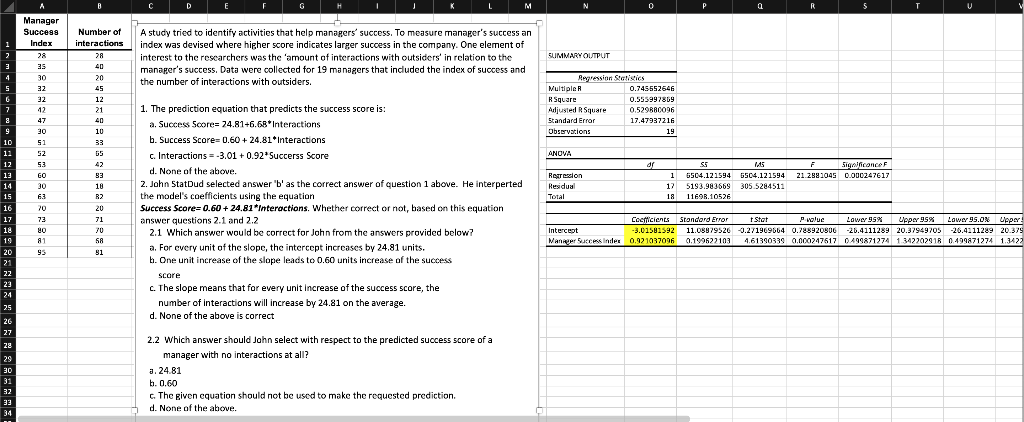1024x422 pixels.
Task: Click the highlighted coefficient 0.921037096
Action: click(650, 241)
